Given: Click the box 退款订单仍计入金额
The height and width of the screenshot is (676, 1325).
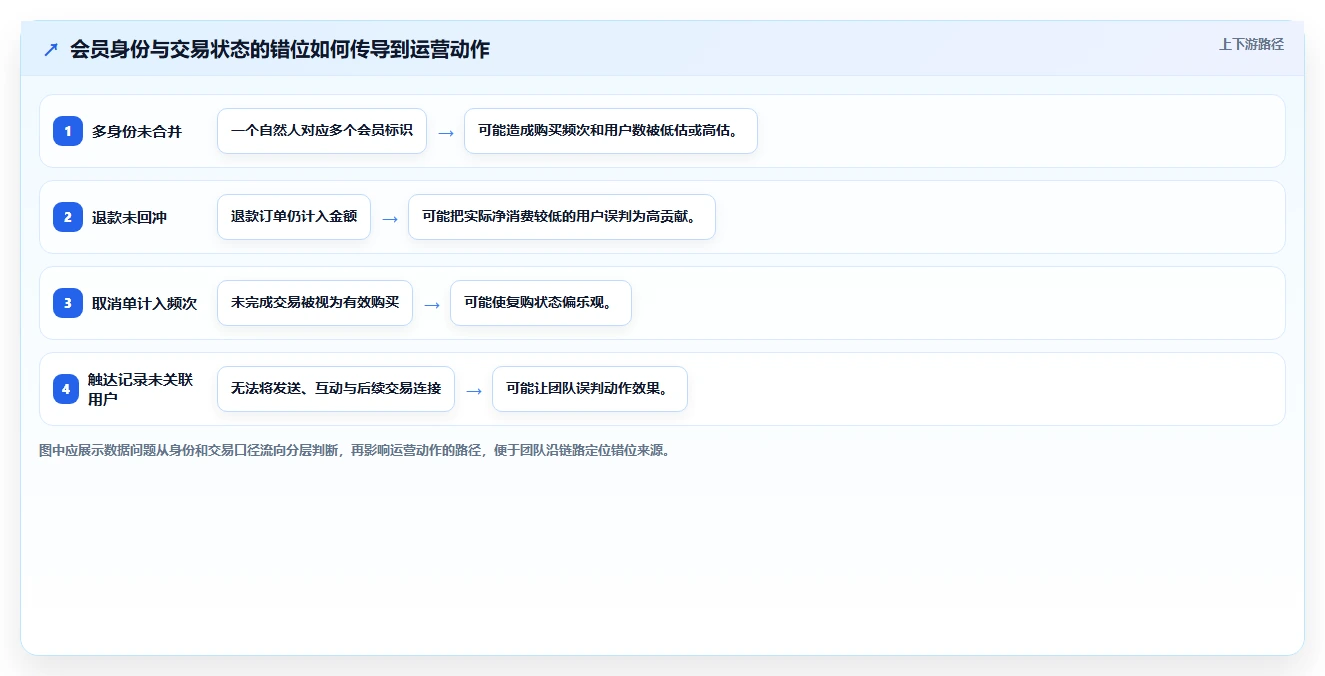Looking at the screenshot, I should [294, 217].
